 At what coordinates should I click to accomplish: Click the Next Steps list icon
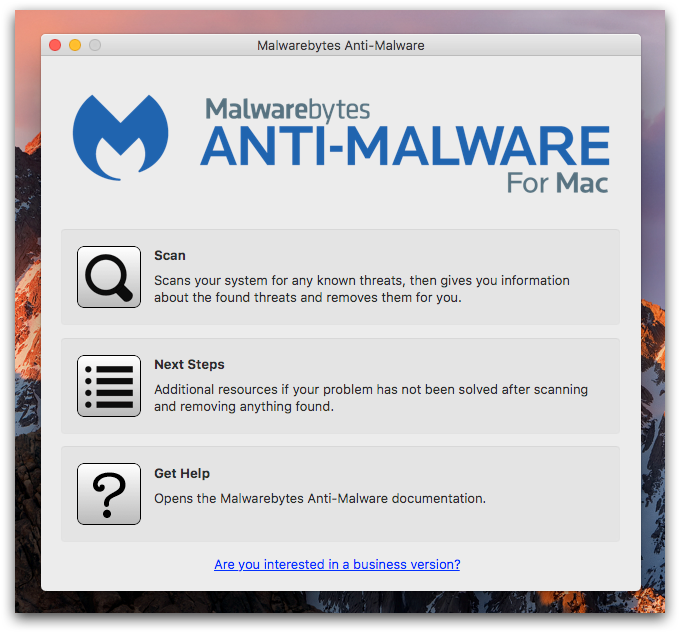pos(109,386)
